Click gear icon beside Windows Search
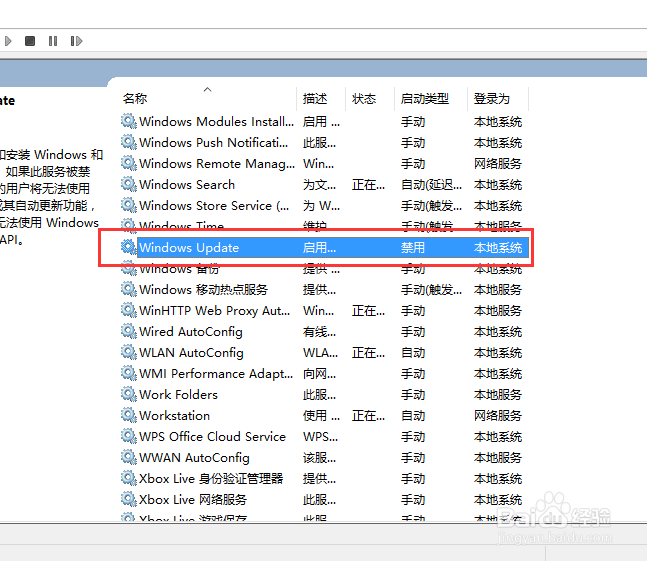647x561 pixels. 128,184
